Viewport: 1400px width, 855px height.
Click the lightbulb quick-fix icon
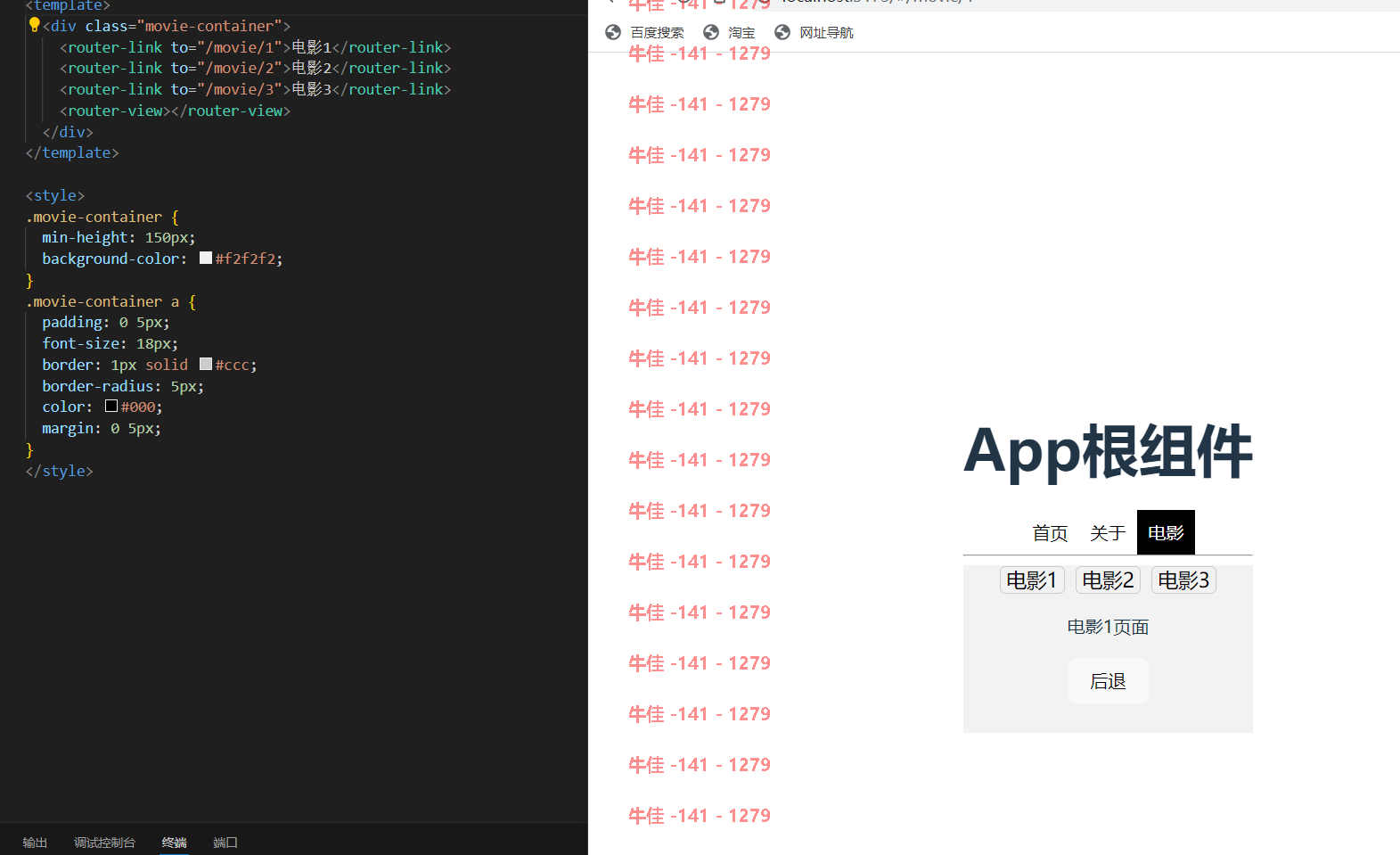(x=34, y=25)
